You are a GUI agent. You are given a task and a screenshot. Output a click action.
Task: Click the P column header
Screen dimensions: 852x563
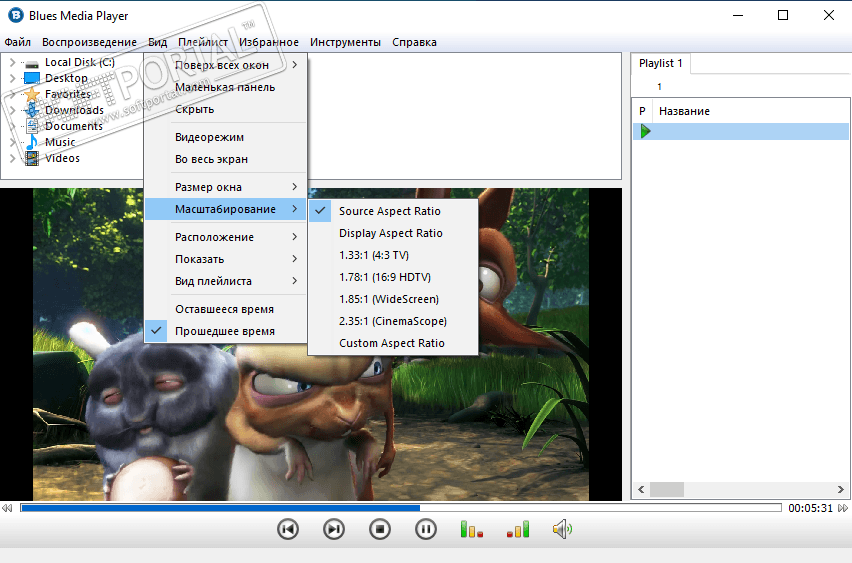coord(642,111)
